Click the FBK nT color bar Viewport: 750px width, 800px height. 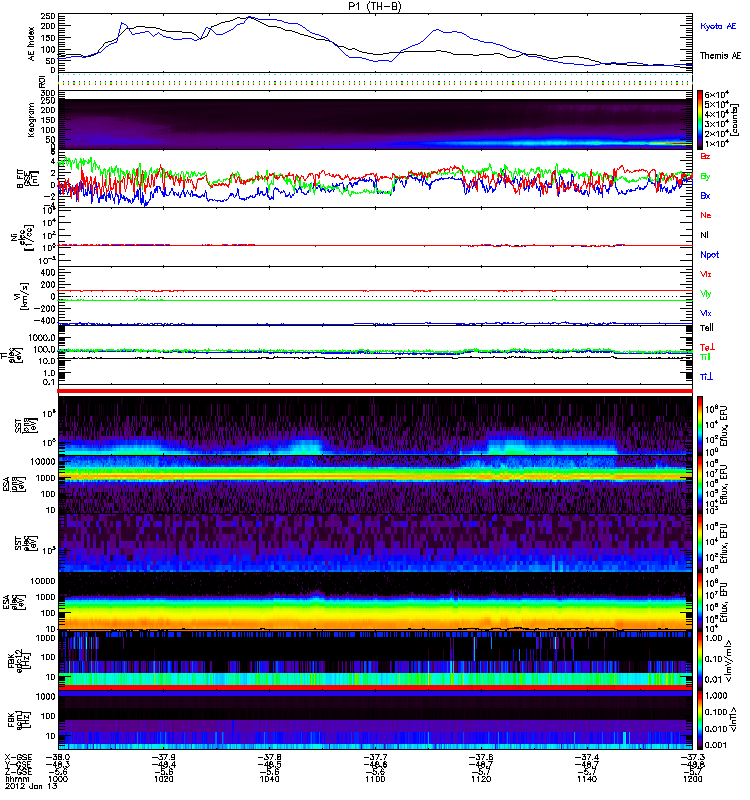pos(700,719)
